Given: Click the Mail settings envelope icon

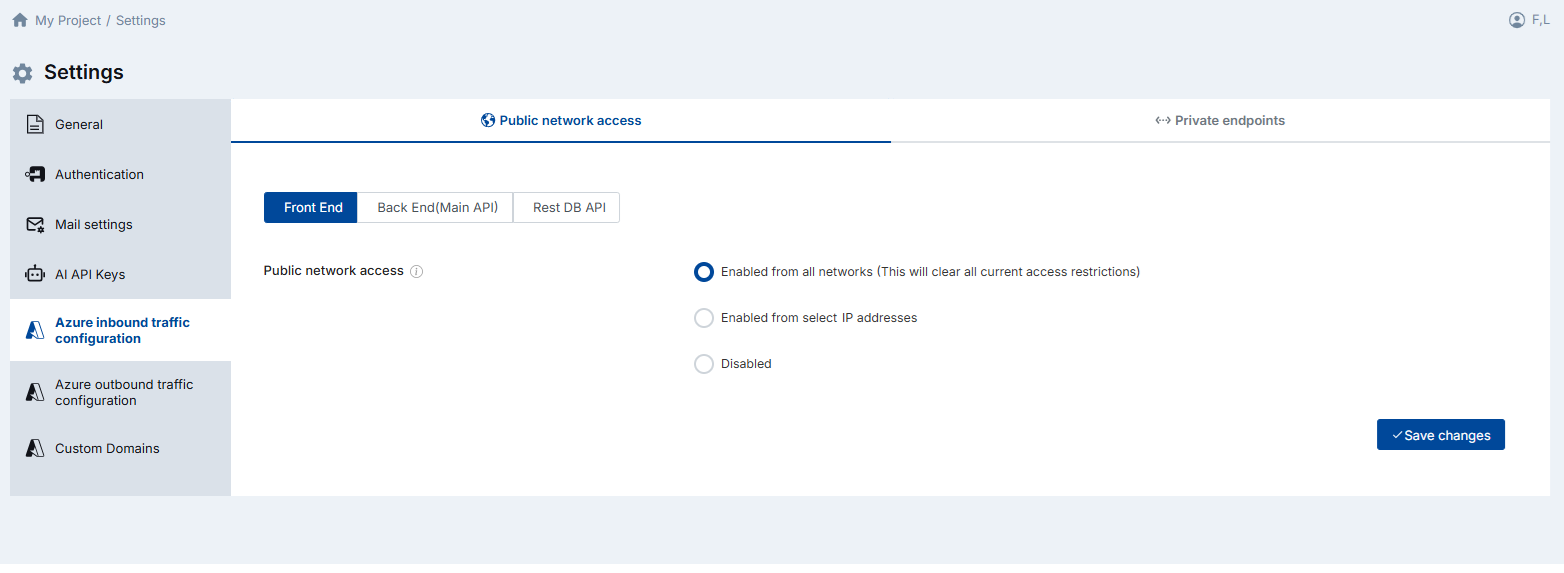Looking at the screenshot, I should [x=35, y=225].
